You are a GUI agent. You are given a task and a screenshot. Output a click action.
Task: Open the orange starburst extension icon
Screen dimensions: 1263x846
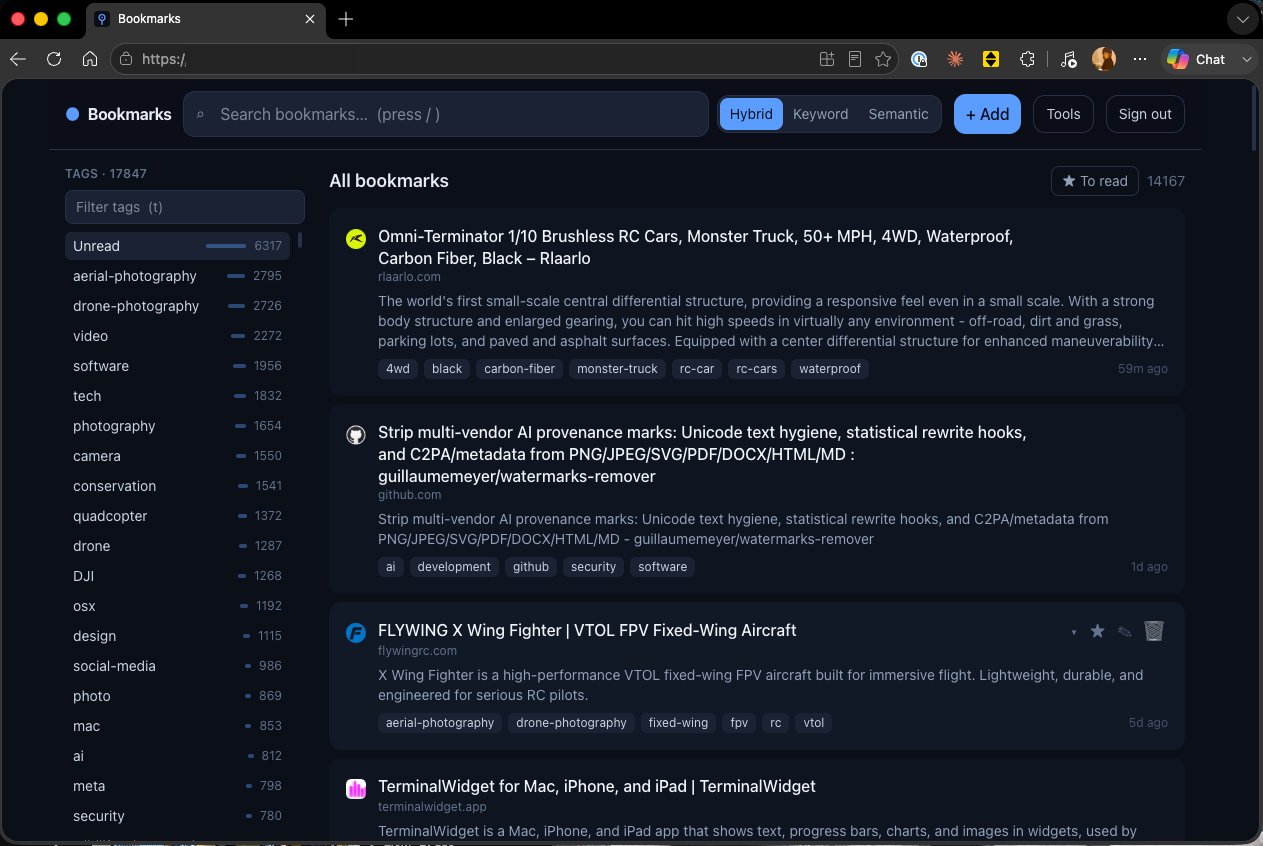point(955,59)
